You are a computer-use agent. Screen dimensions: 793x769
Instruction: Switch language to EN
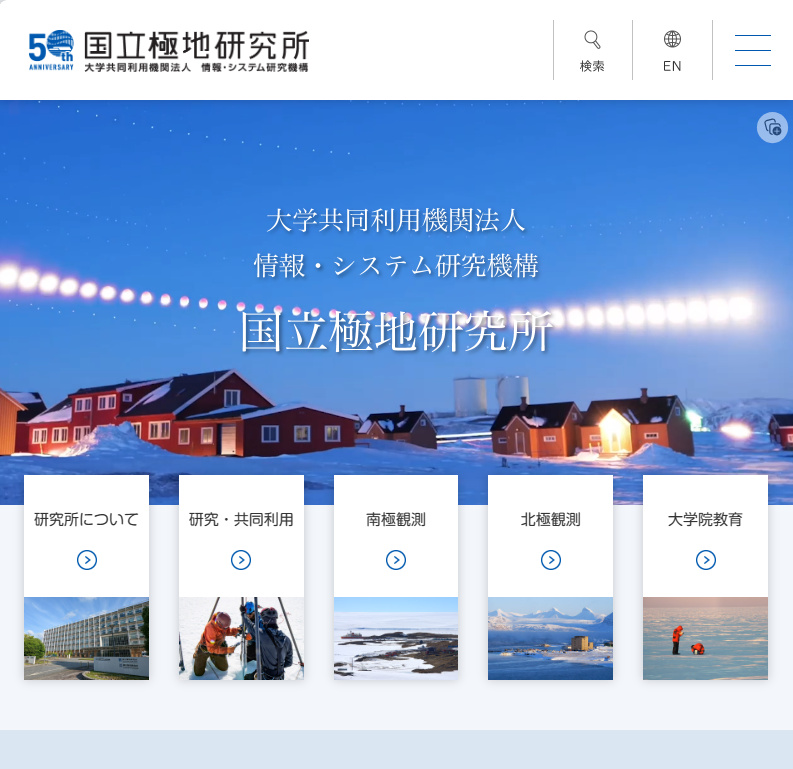tap(672, 66)
